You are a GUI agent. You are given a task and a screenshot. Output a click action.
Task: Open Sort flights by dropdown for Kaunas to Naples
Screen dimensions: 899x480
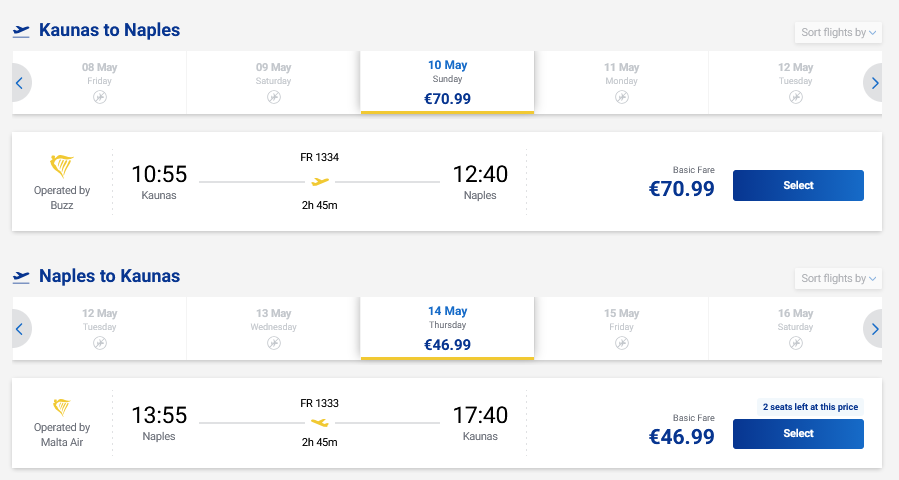838,33
